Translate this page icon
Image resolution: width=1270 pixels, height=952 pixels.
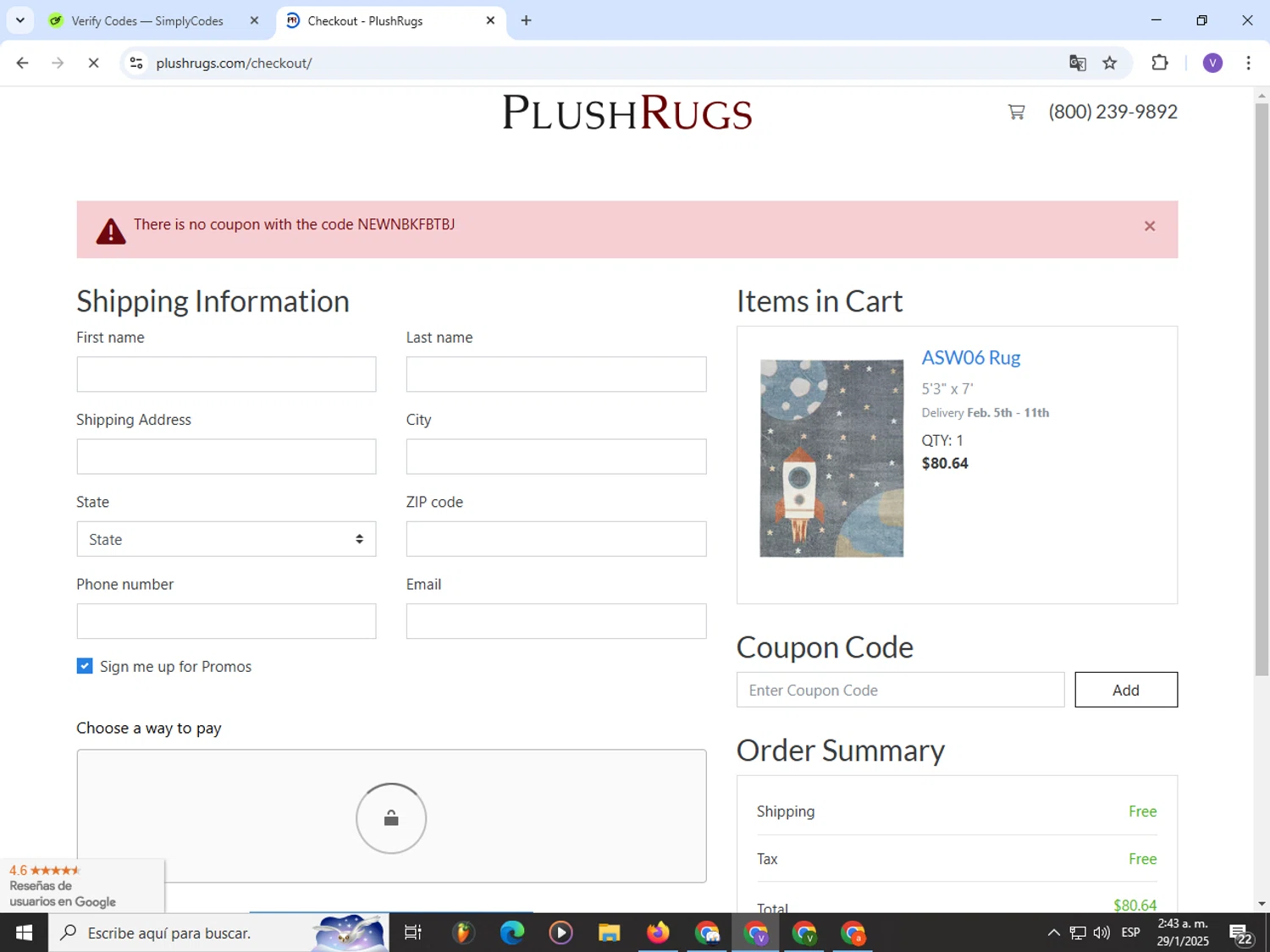(x=1077, y=63)
